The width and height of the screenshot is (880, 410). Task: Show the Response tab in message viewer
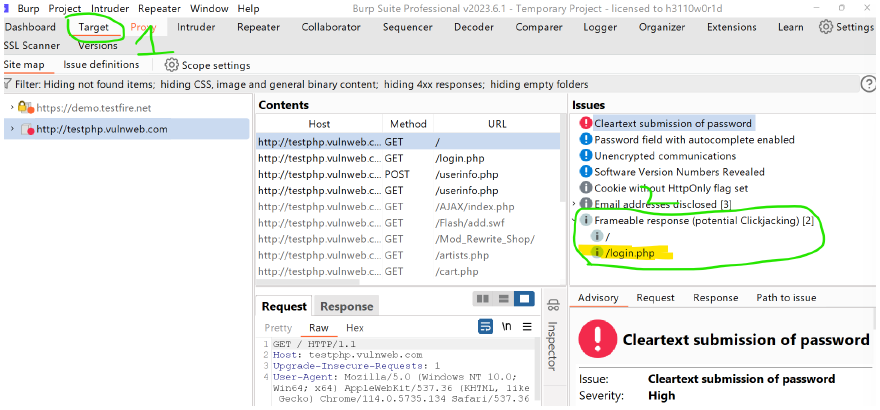pos(346,306)
